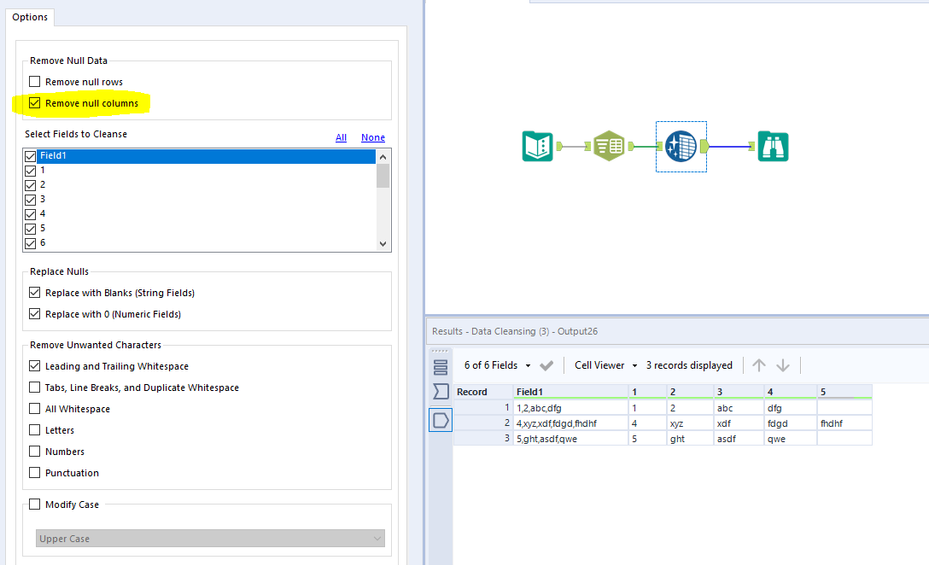Enable Numbers removal checkbox
This screenshot has height=565, width=929.
(35, 451)
